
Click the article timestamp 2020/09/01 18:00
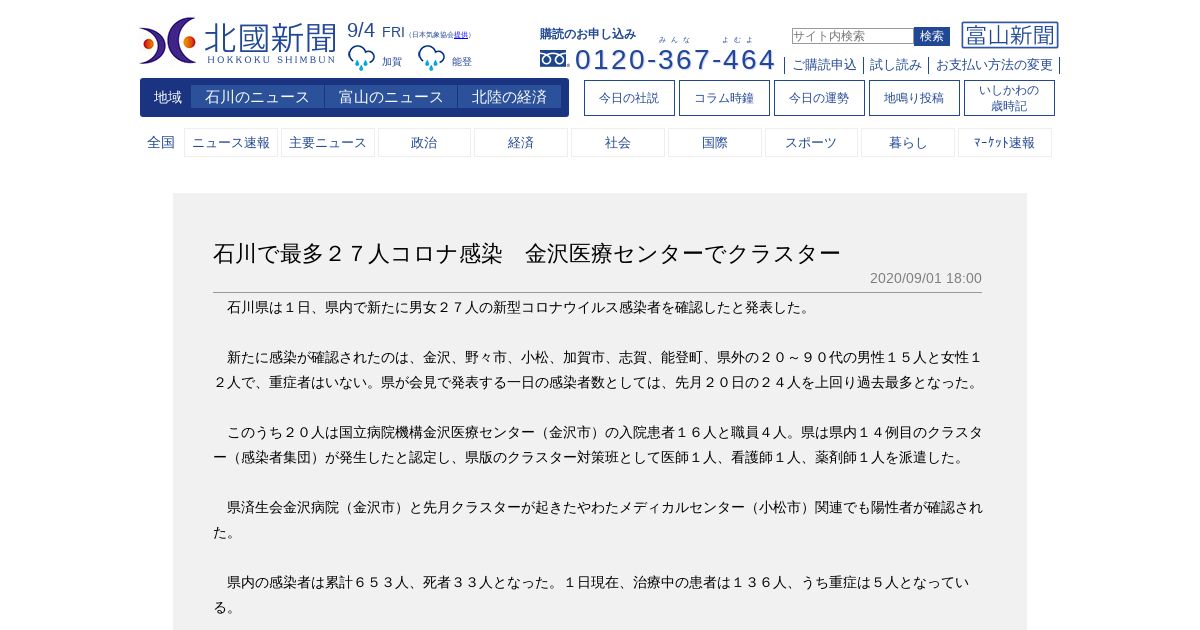[926, 278]
